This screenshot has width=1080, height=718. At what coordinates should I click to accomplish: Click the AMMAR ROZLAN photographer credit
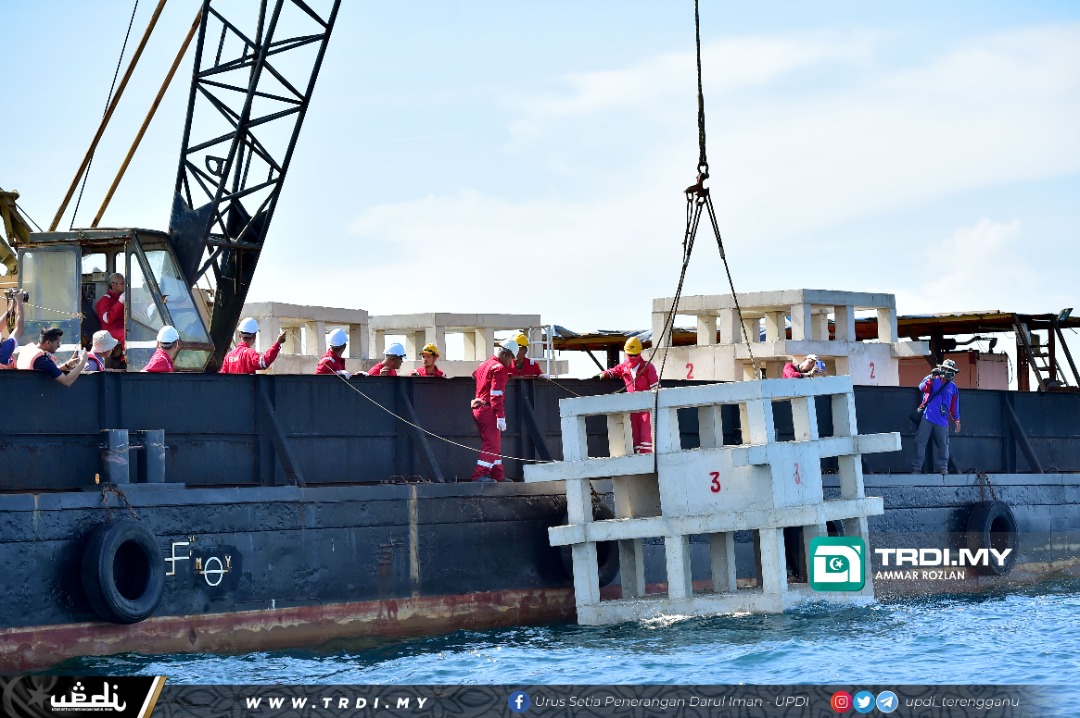point(919,576)
